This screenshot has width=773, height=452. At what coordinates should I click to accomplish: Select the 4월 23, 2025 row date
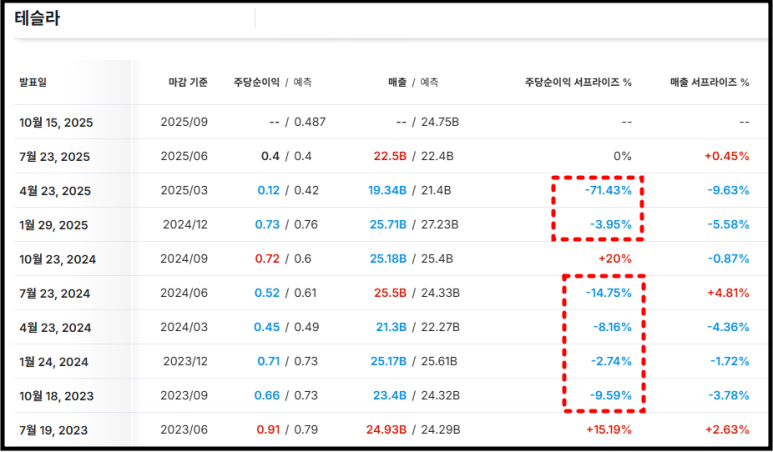55,191
